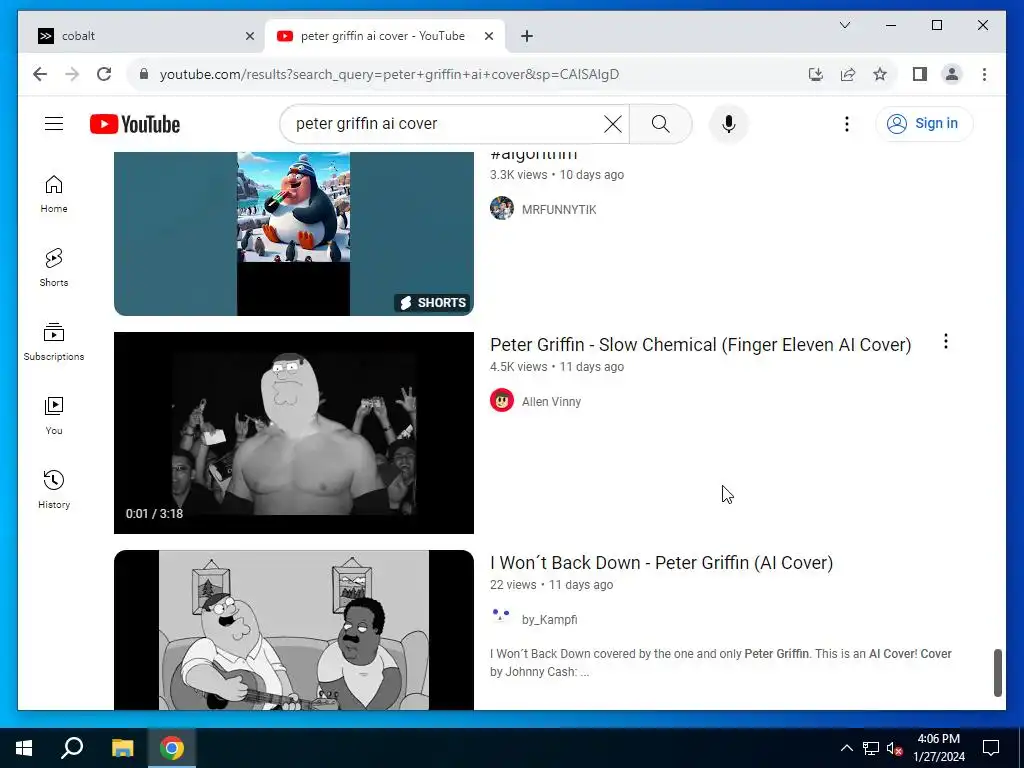Go back with the browser back arrow
1024x768 pixels.
(40, 74)
